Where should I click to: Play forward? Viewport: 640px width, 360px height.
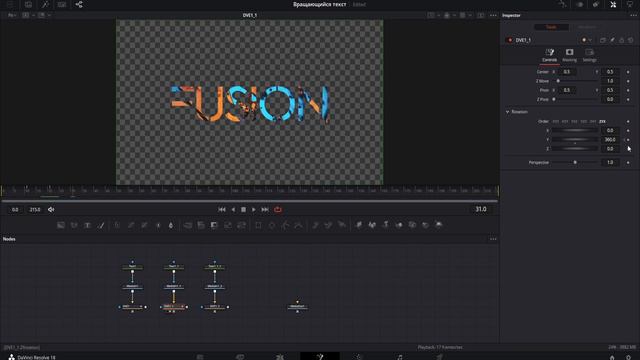[253, 209]
